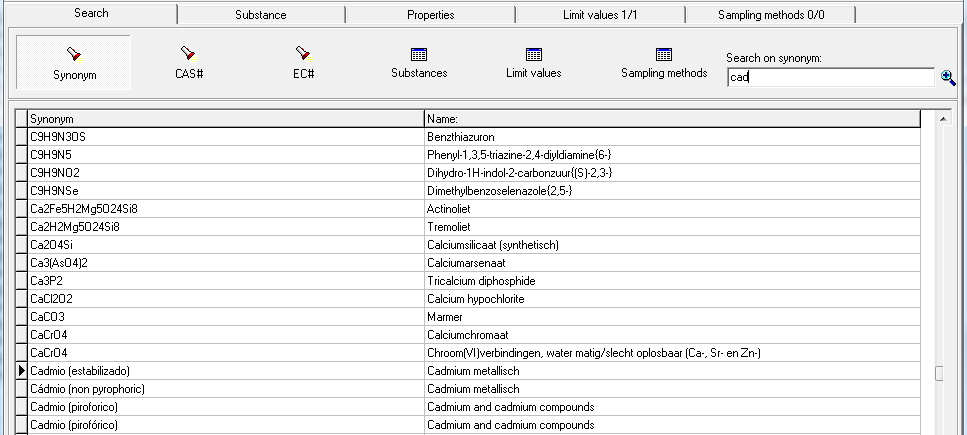Screen dimensions: 967x435
Task: Sort by the Synonym column header
Action: [225, 119]
